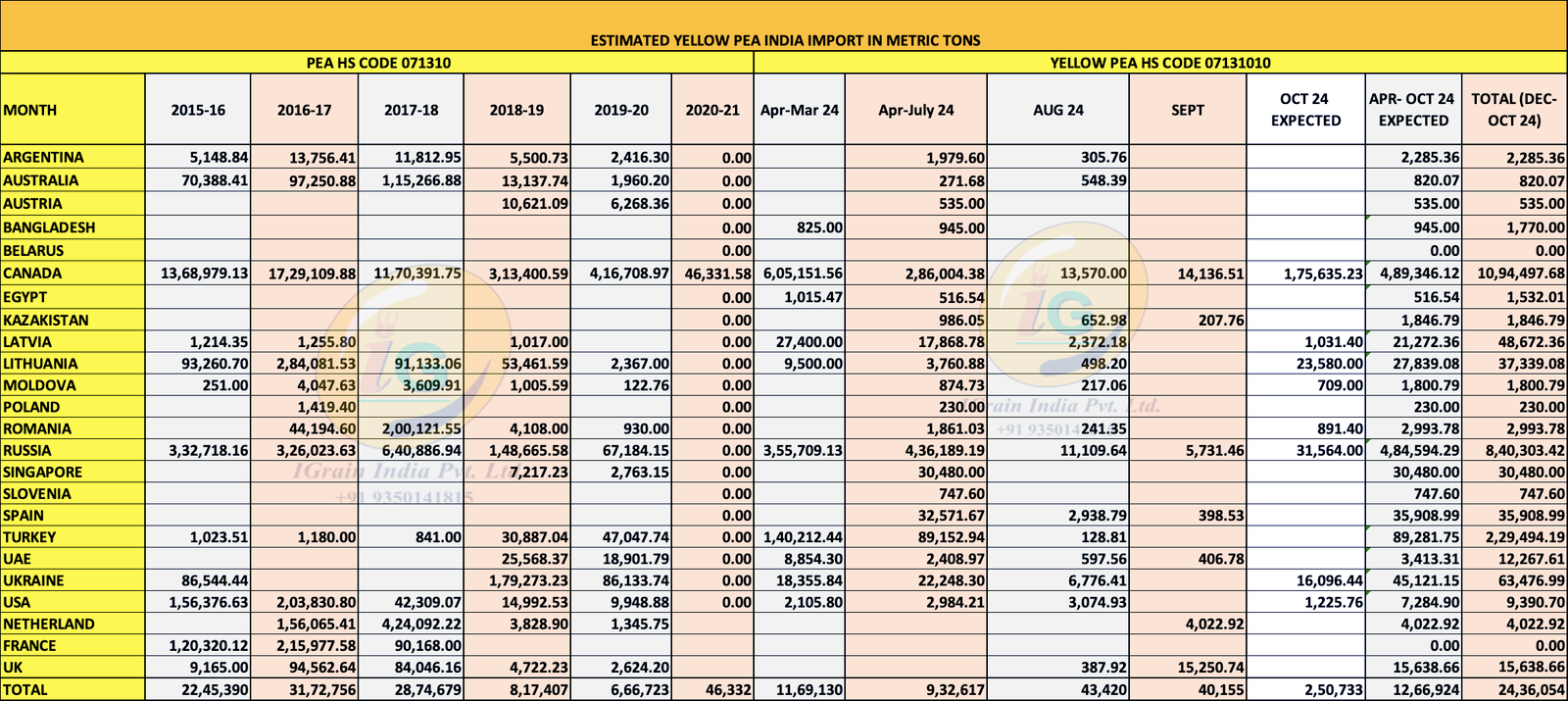Select the 2015-16 column header
This screenshot has width=1568, height=701.
coord(198,110)
